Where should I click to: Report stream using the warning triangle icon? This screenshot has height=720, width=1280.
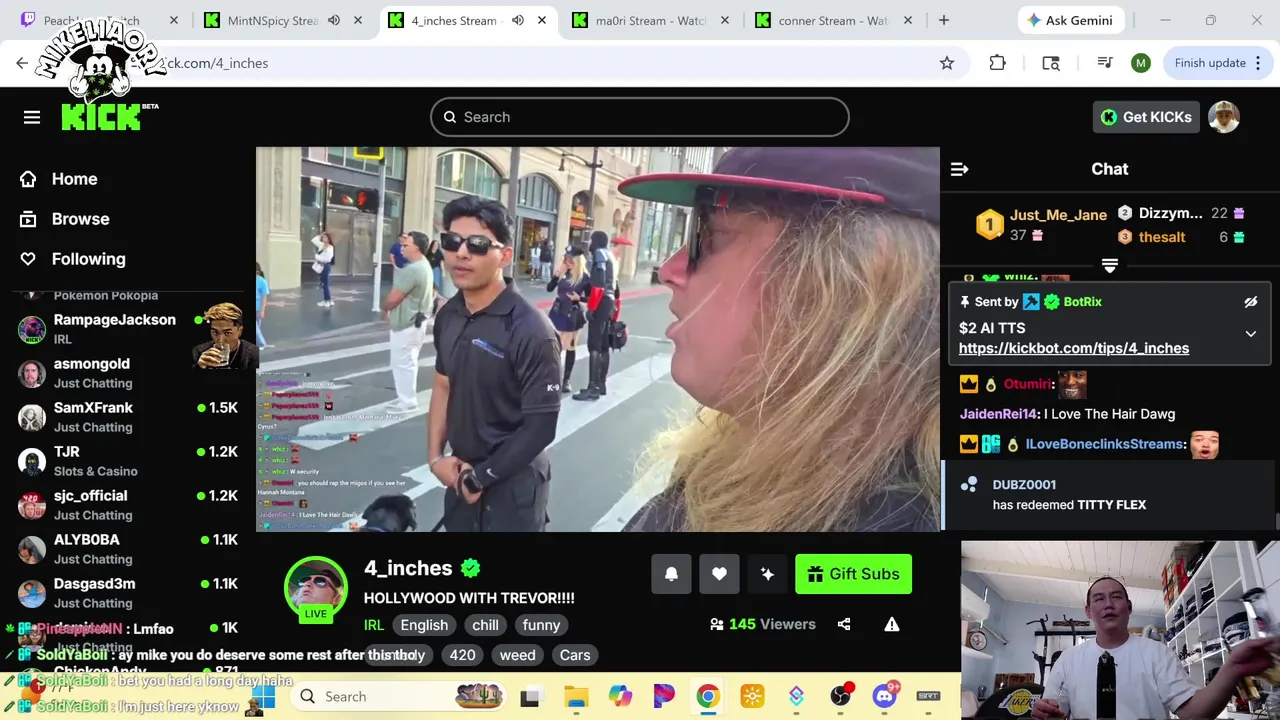pos(892,624)
